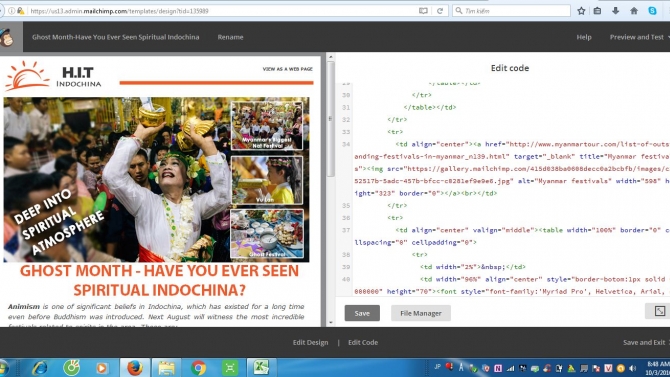Click the pane divider grip handle

coord(330,119)
